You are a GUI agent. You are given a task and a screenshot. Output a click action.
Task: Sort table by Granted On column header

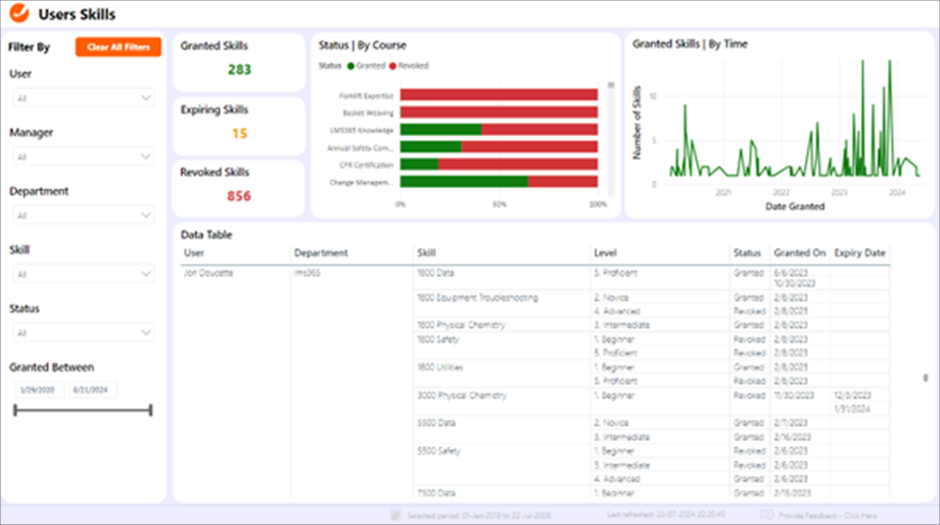799,253
